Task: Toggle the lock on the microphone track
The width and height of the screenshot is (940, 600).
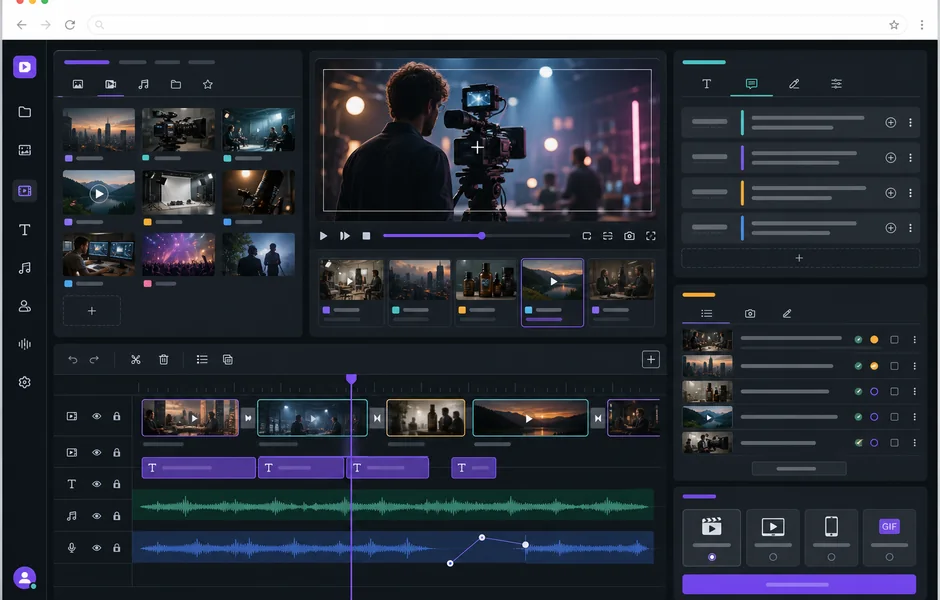Action: tap(117, 548)
